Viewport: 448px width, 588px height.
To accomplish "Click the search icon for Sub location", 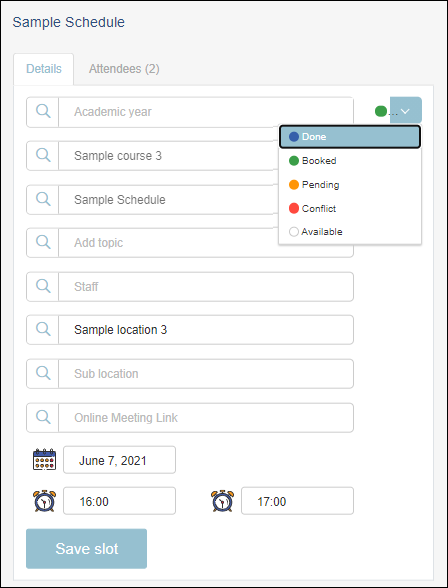I will coord(43,374).
